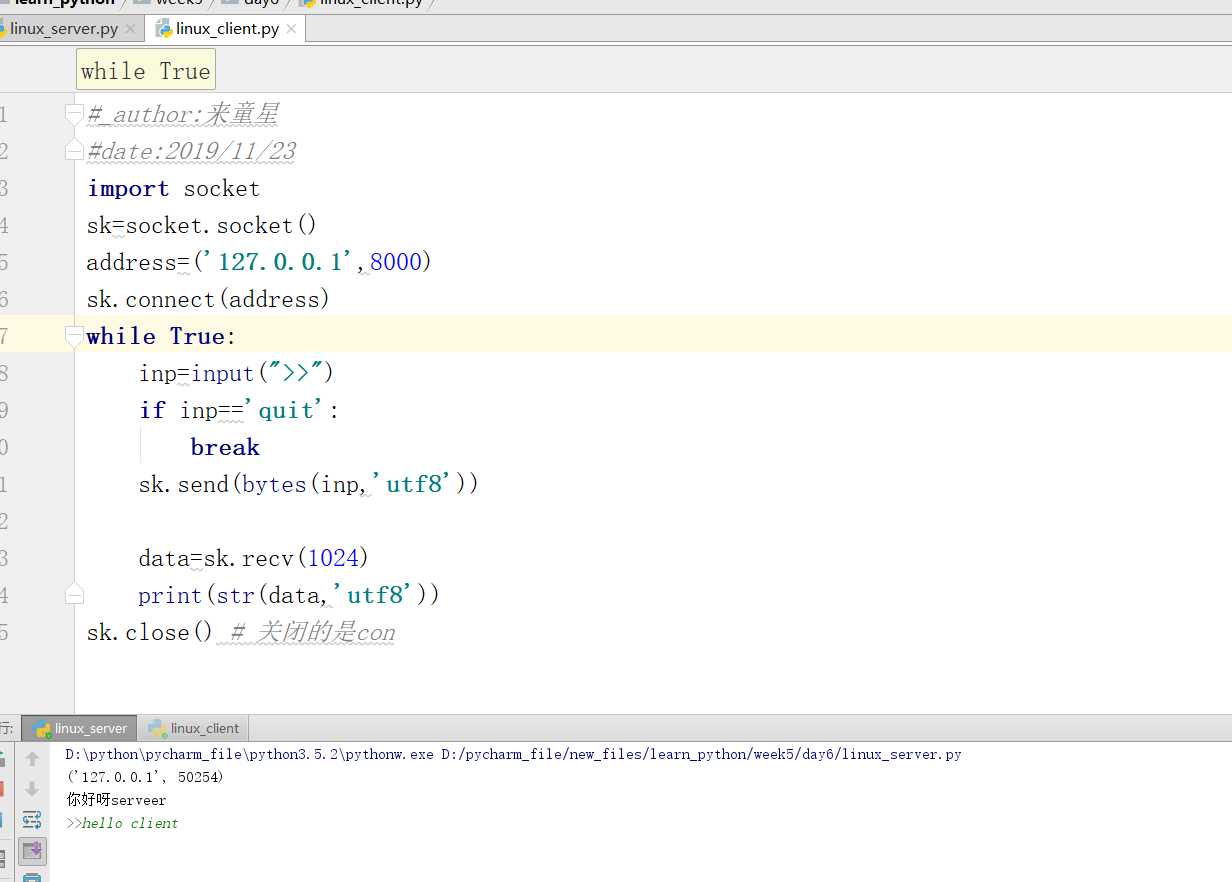Image resolution: width=1232 pixels, height=882 pixels.
Task: Click the '#date:2019/11/23' comment line
Action: pos(191,152)
